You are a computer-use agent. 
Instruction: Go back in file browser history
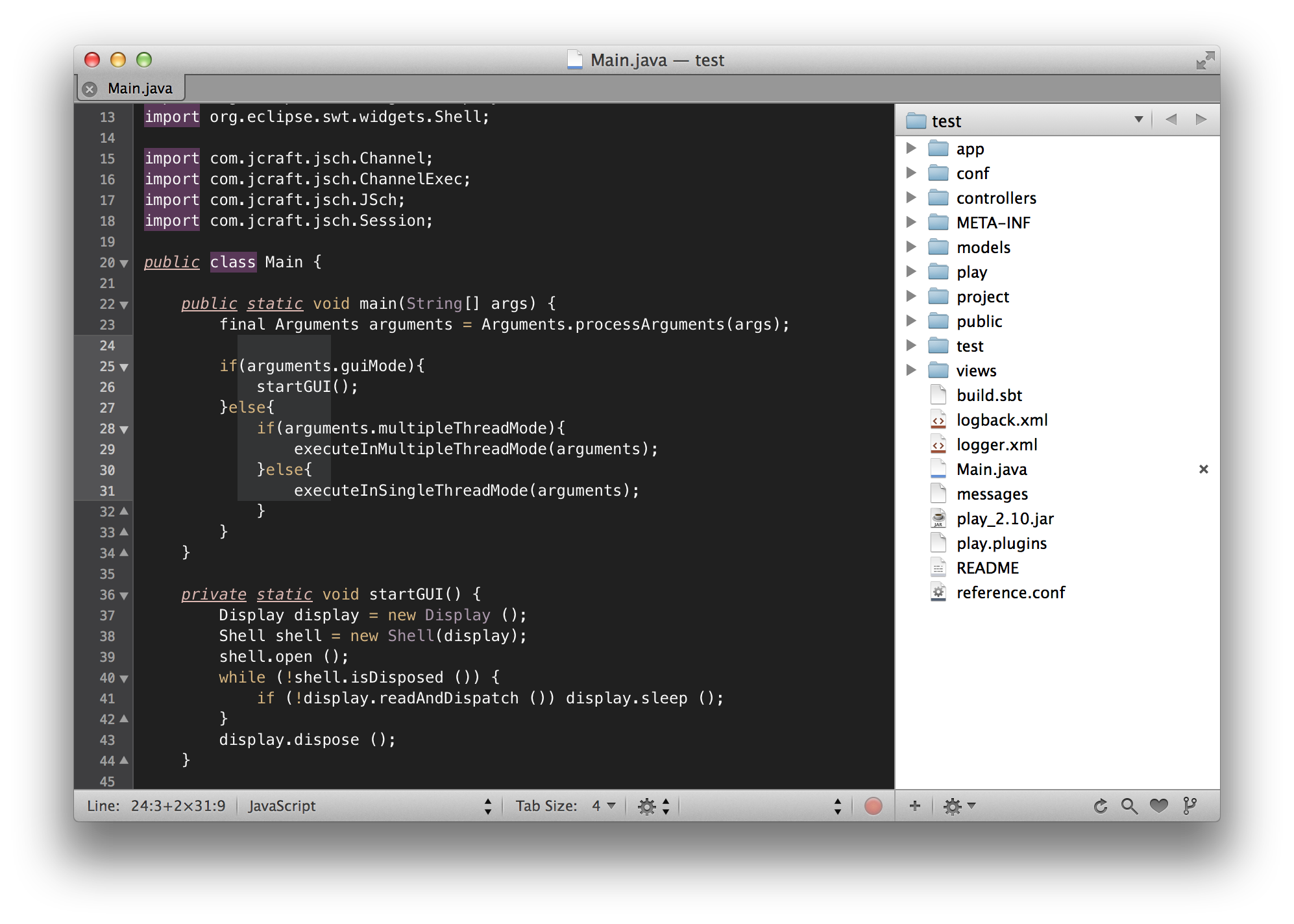[x=1171, y=119]
